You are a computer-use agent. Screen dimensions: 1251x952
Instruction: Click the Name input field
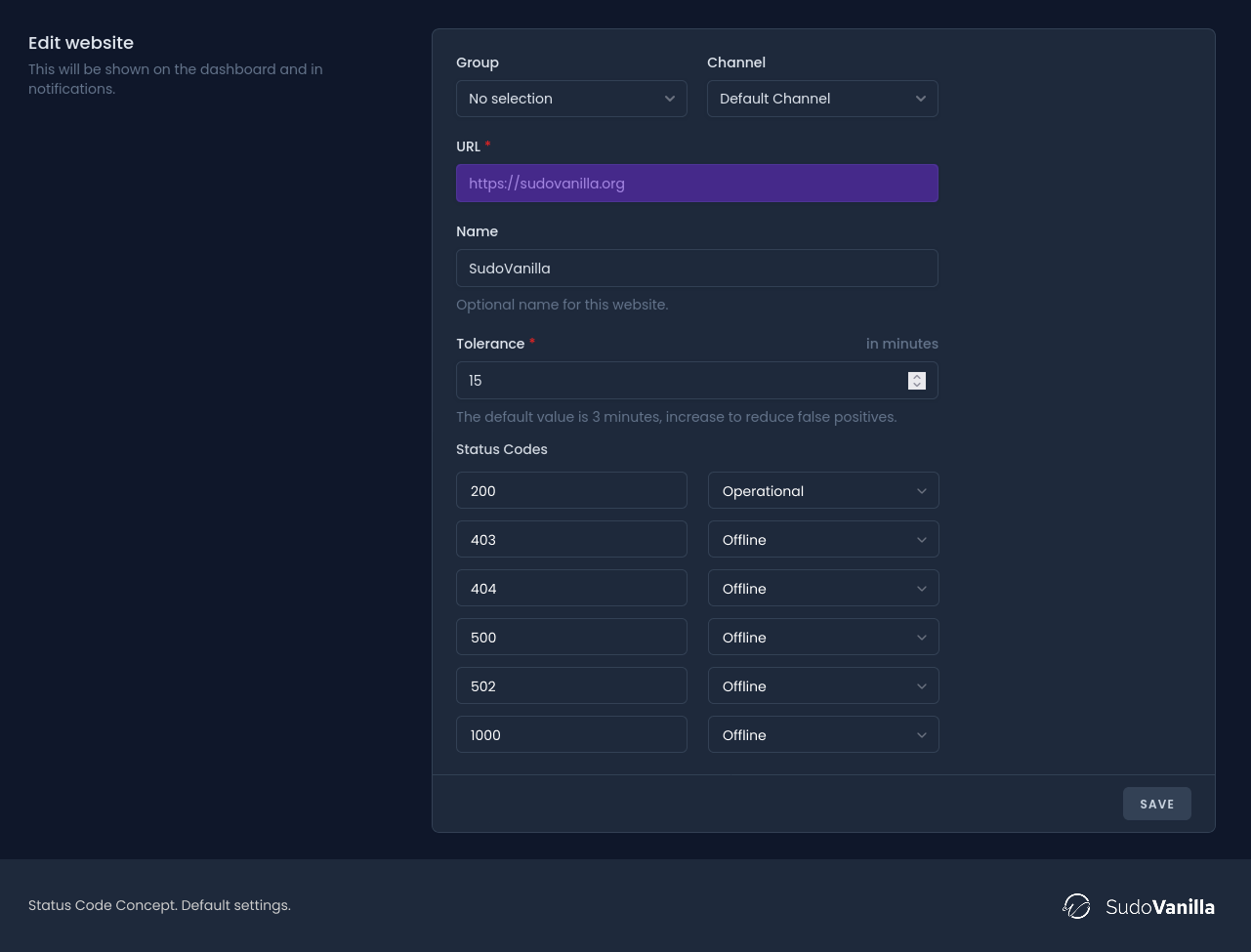(x=696, y=269)
